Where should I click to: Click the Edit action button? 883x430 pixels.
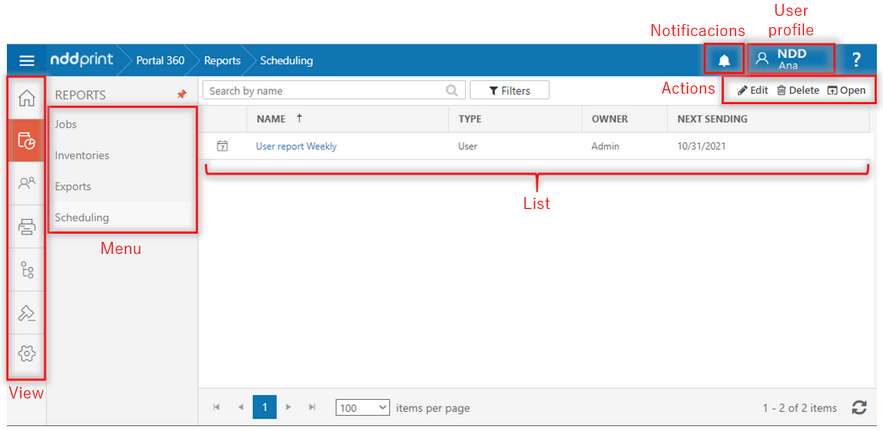752,90
